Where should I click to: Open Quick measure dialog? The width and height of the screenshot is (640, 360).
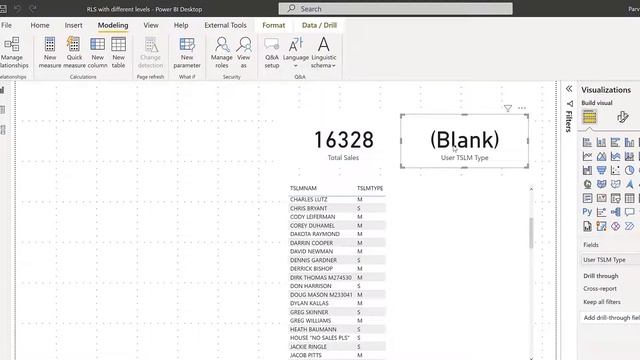(x=74, y=52)
